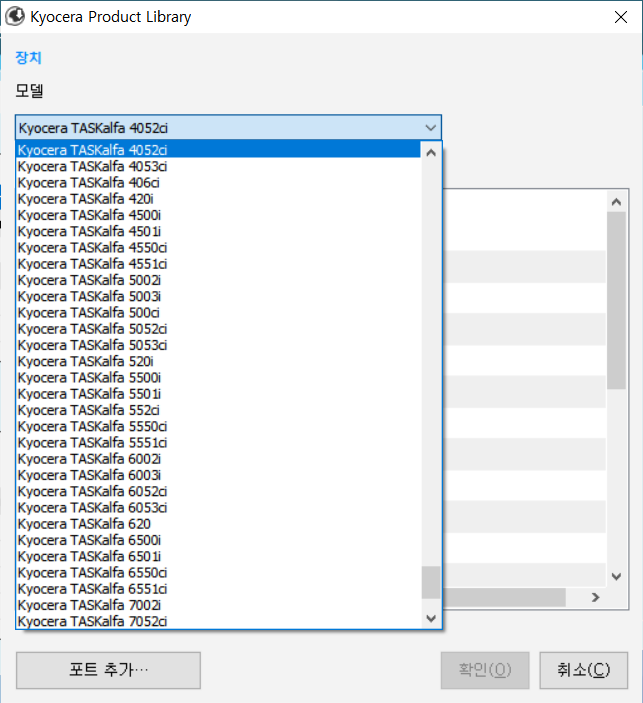Image resolution: width=643 pixels, height=703 pixels.
Task: Click the background list's scroll up arrow
Action: (x=616, y=202)
